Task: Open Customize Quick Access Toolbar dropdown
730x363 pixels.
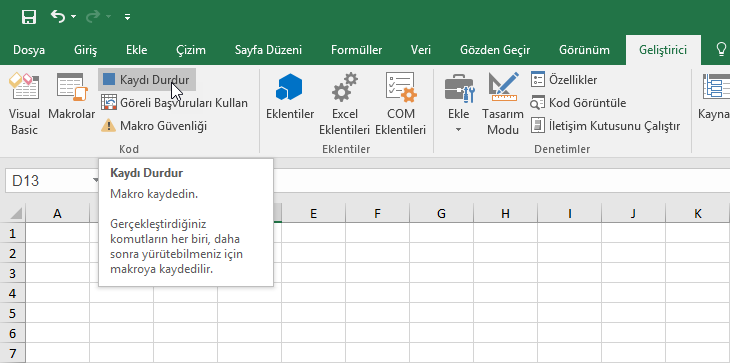Action: click(127, 17)
